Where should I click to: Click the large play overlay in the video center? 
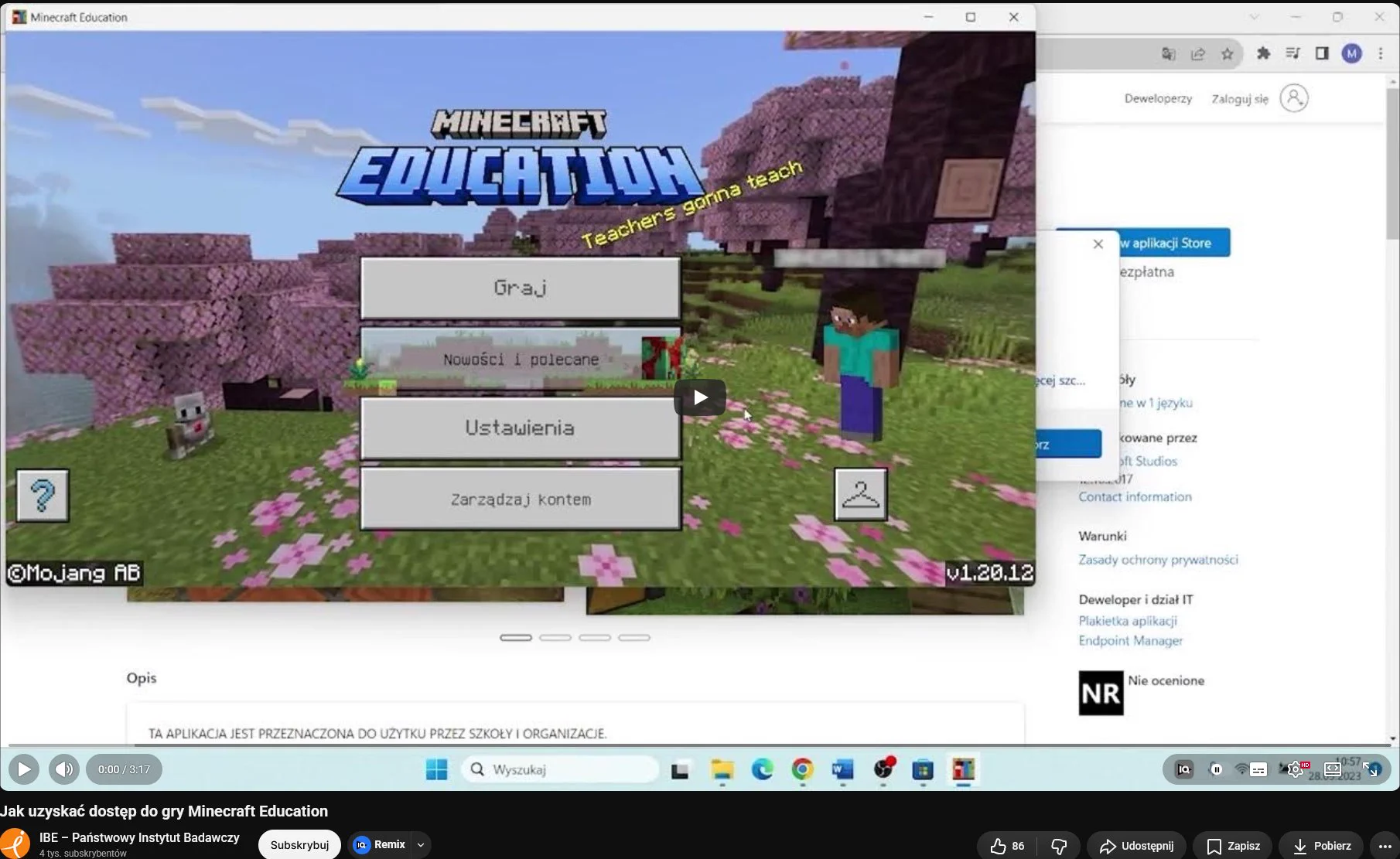(700, 397)
